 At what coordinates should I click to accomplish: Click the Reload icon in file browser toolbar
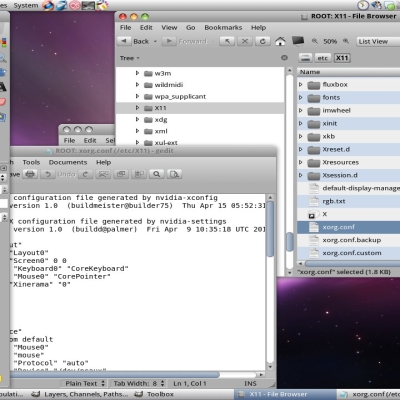pyautogui.click(x=263, y=41)
